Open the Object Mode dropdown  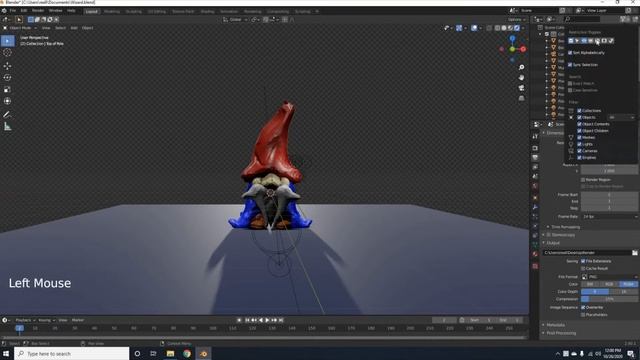pyautogui.click(x=20, y=28)
